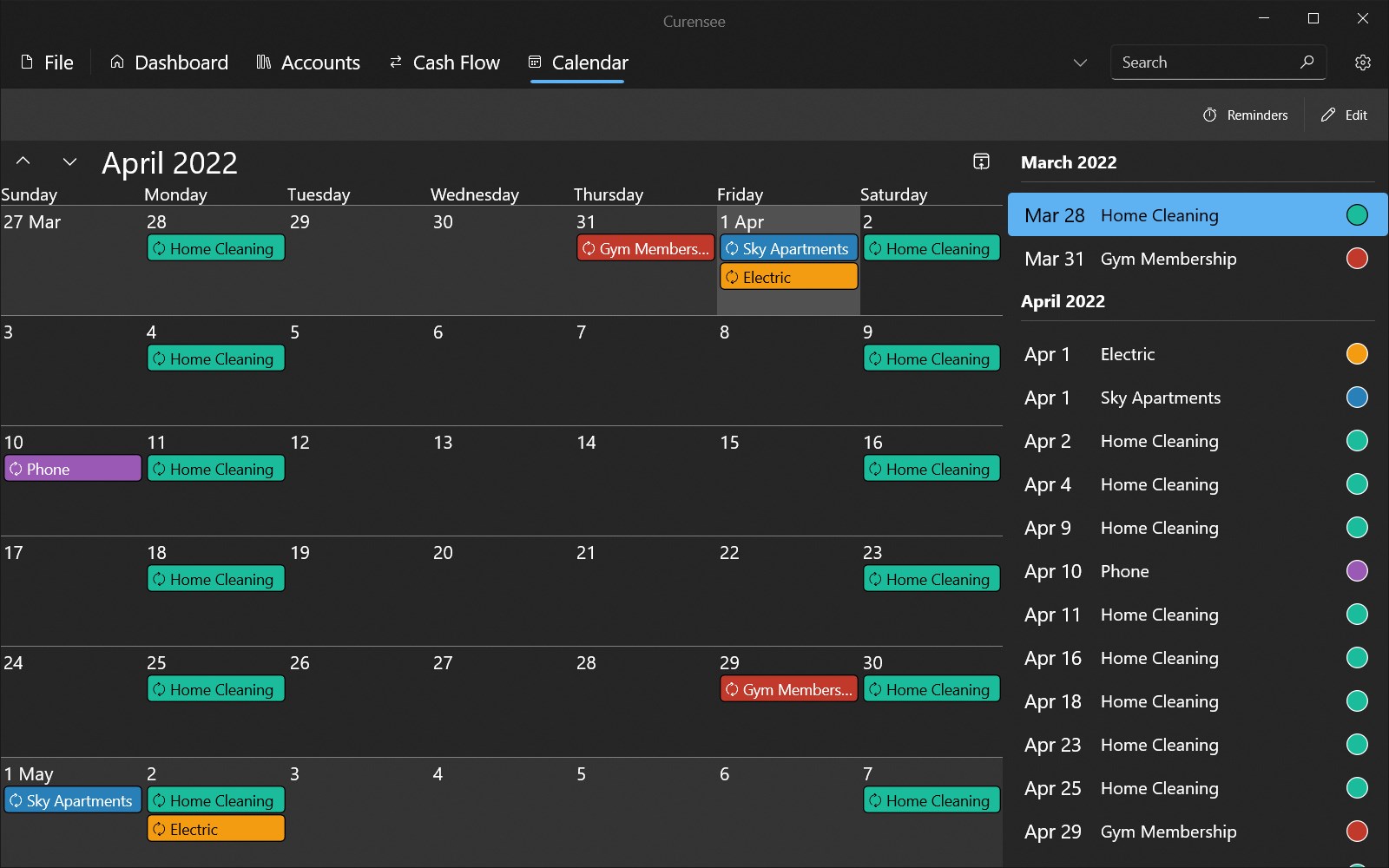Screen dimensions: 1389x868
Task: Open the Reminders panel
Action: pos(1245,115)
